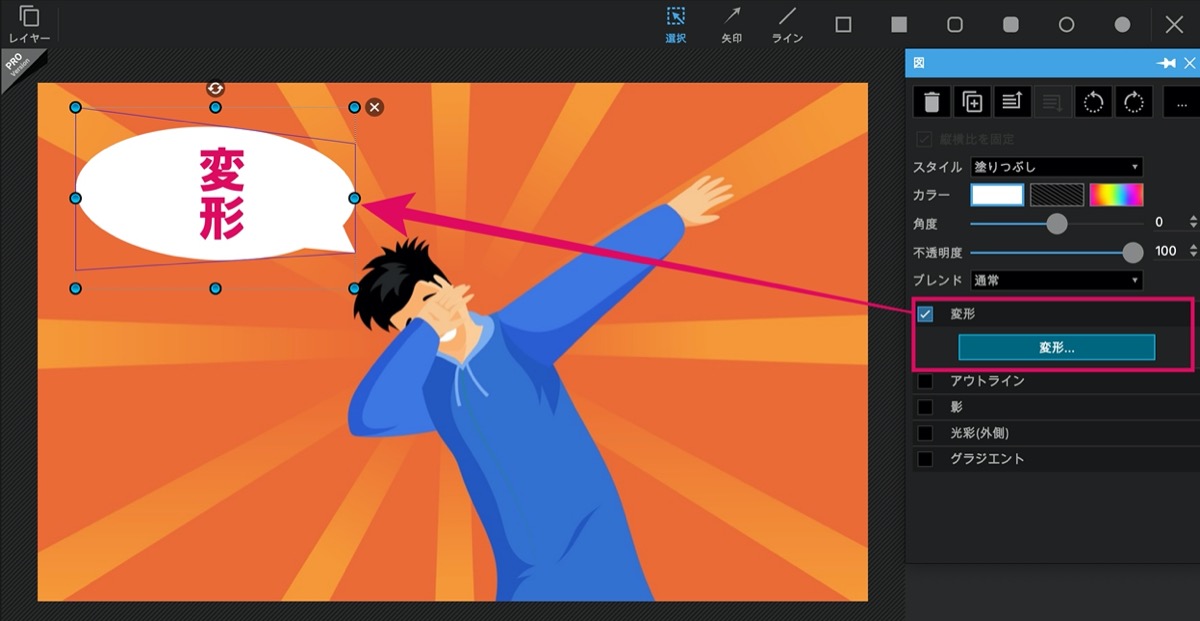Screen dimensions: 1200x621
Task: Close the 図 panel
Action: click(x=1189, y=63)
